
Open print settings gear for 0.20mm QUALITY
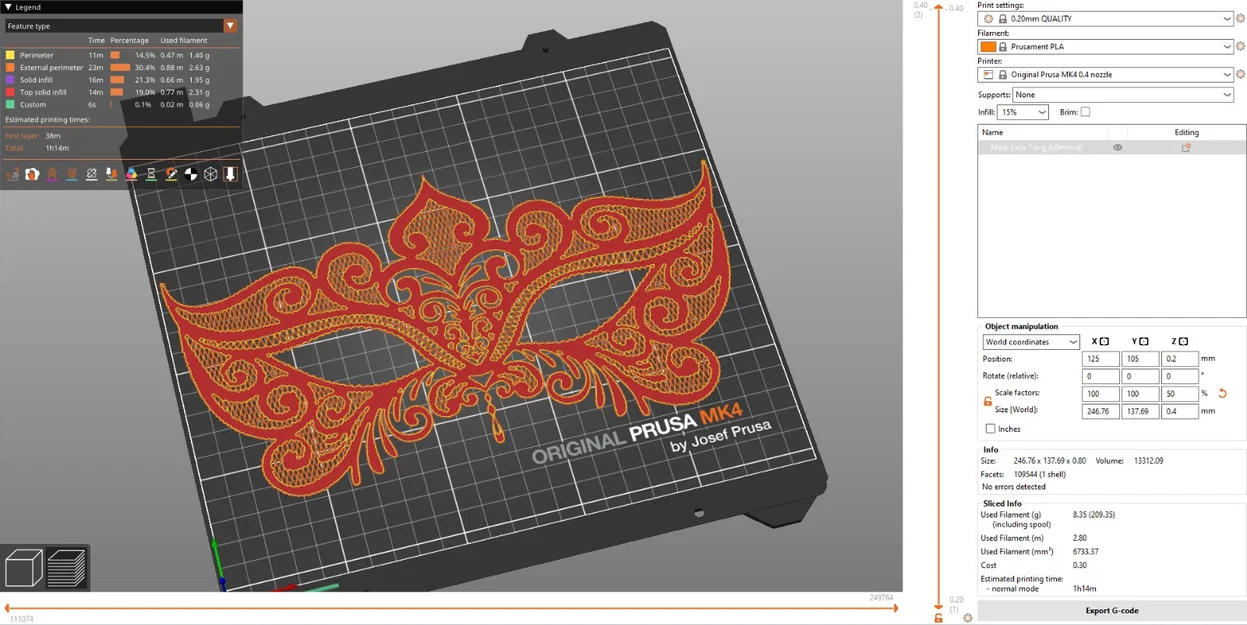click(1240, 19)
